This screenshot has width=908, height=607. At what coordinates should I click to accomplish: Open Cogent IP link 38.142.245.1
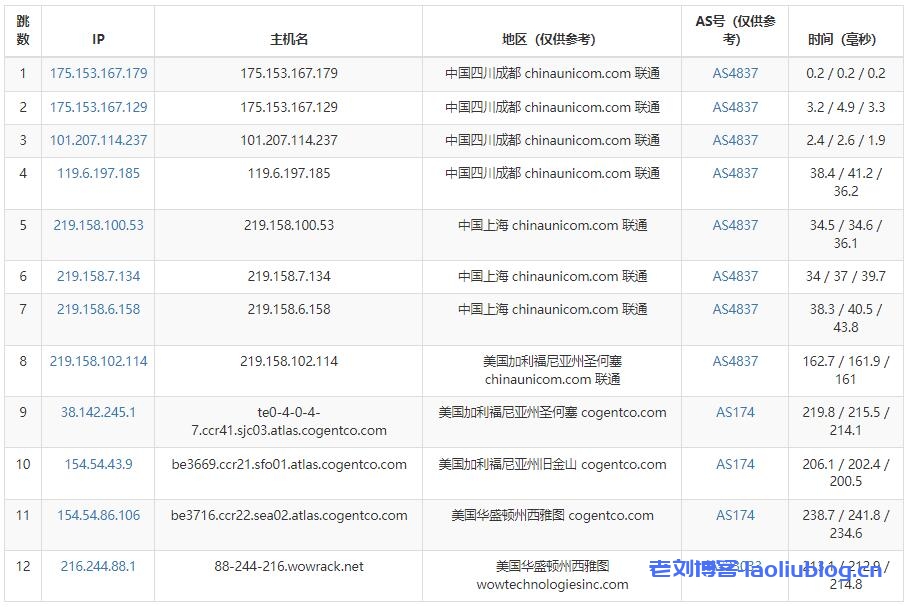(98, 412)
